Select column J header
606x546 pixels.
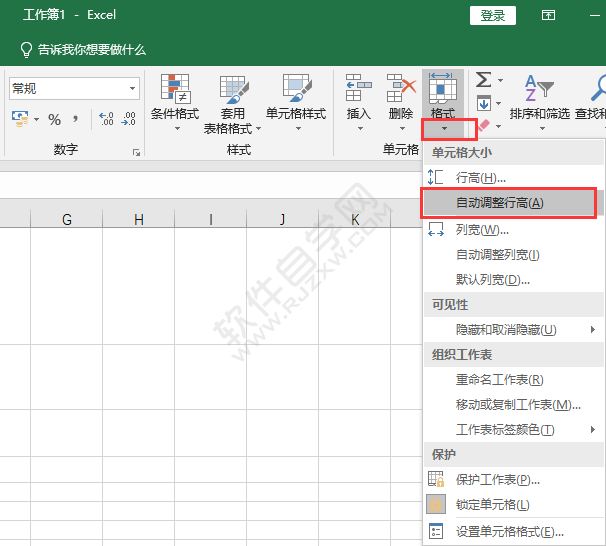click(x=283, y=219)
